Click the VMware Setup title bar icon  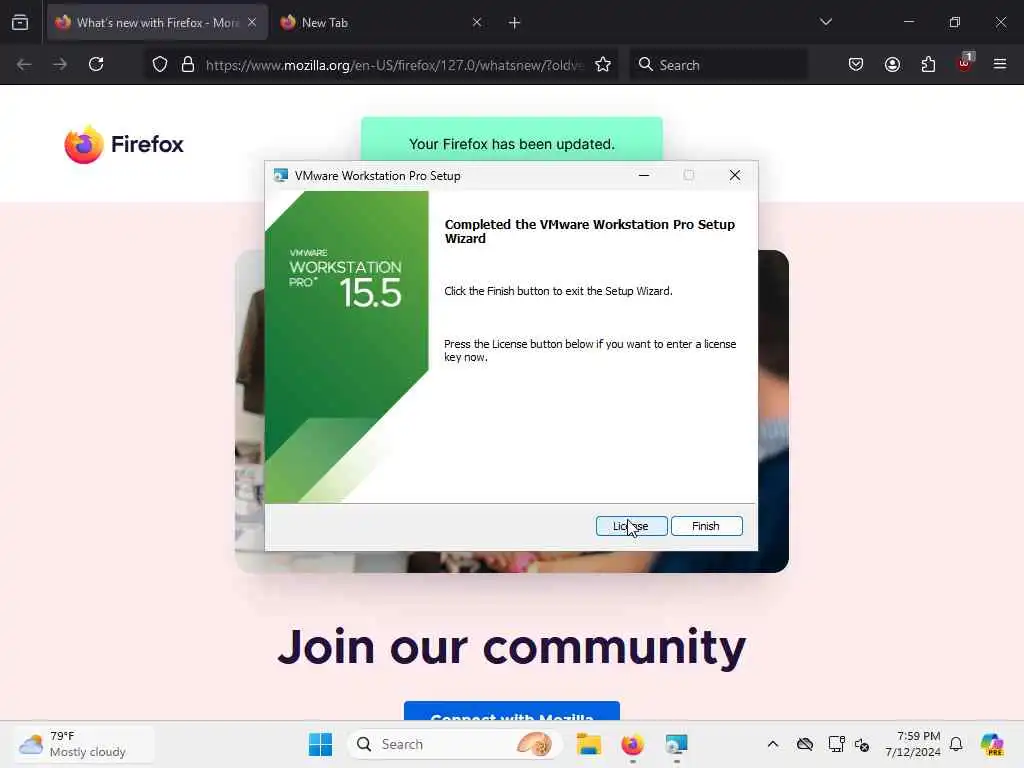click(281, 176)
